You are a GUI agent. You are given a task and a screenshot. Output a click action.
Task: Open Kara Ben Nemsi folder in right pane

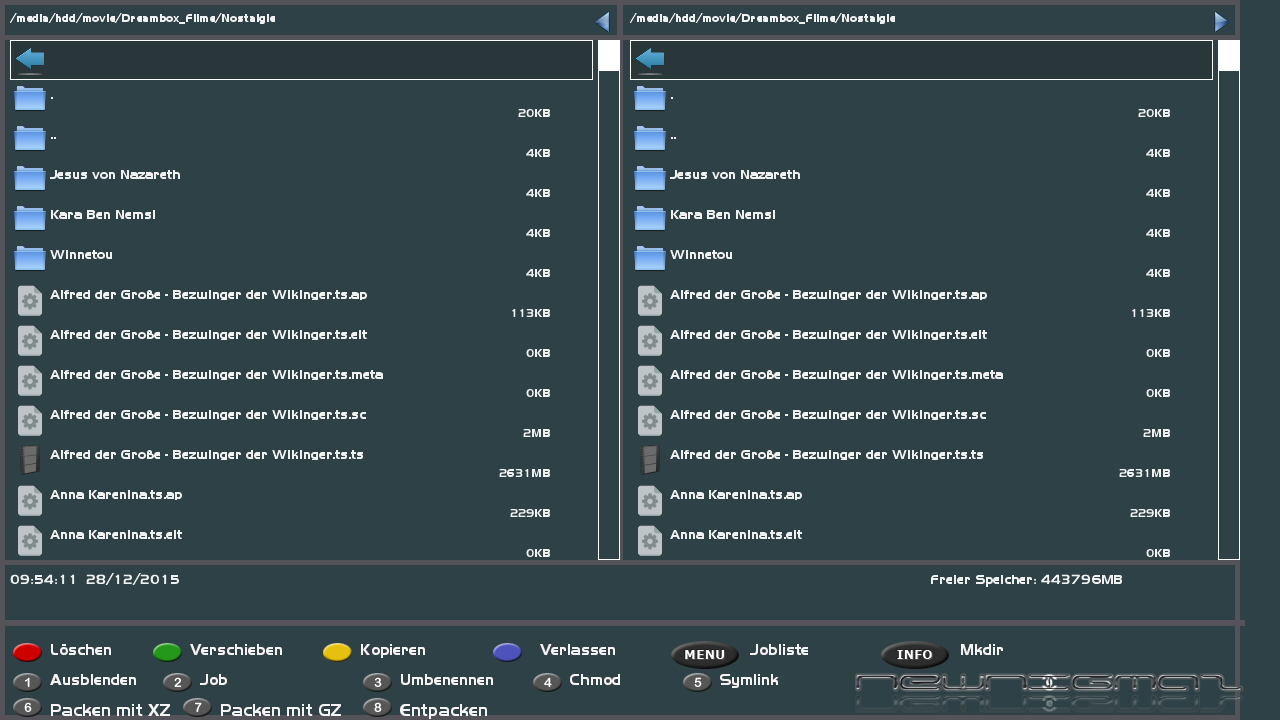722,215
